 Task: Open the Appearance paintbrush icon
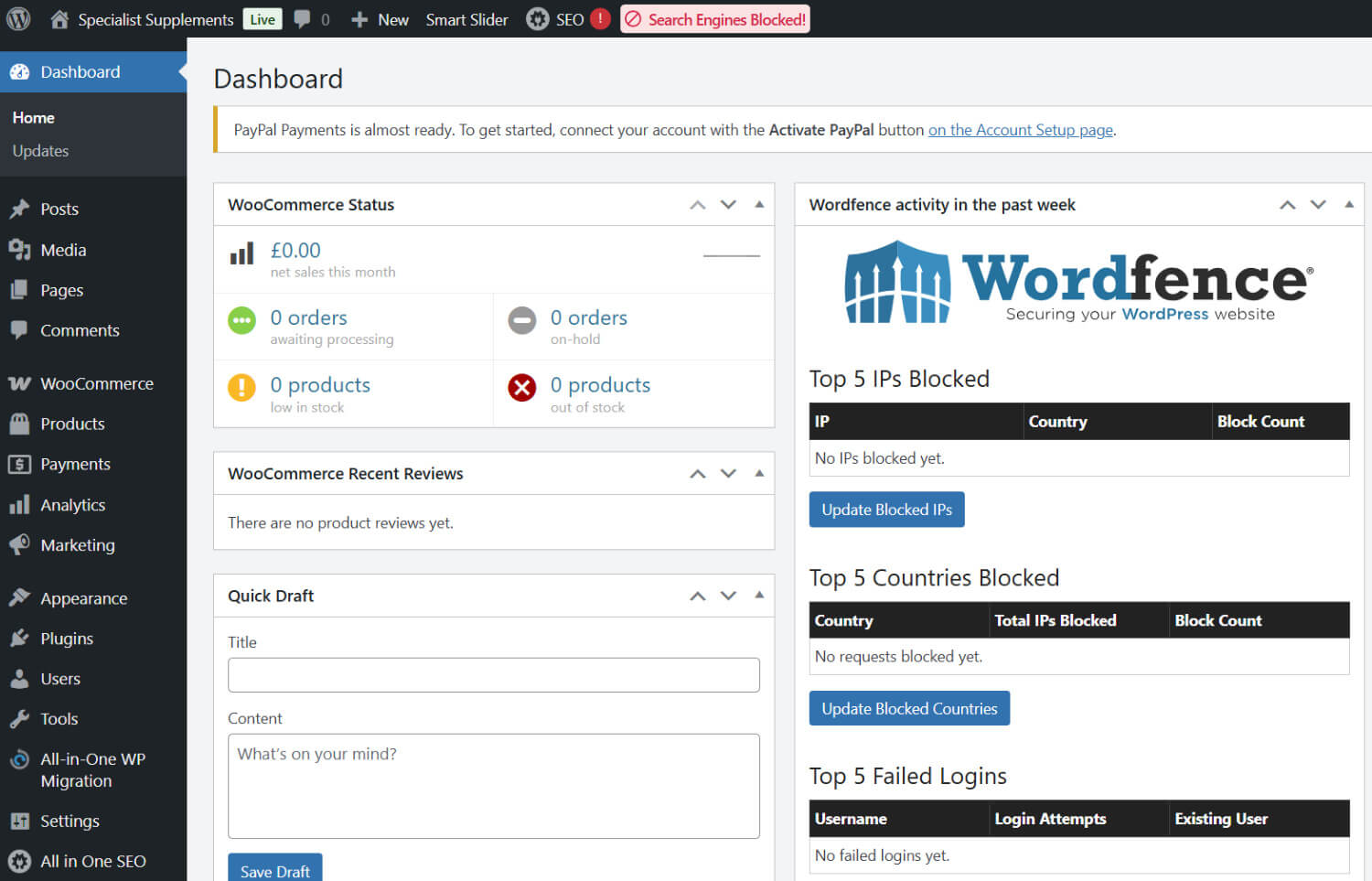pyautogui.click(x=20, y=597)
